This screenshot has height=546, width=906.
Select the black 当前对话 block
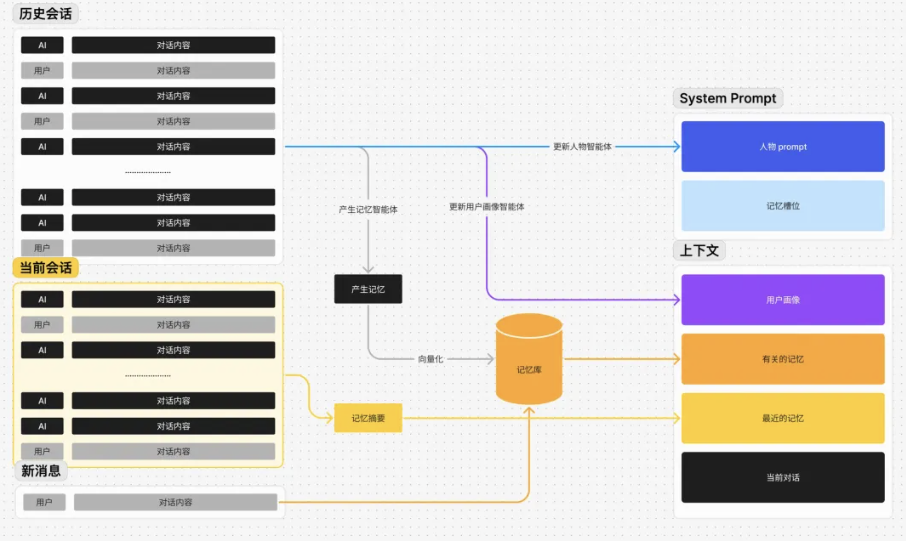782,477
